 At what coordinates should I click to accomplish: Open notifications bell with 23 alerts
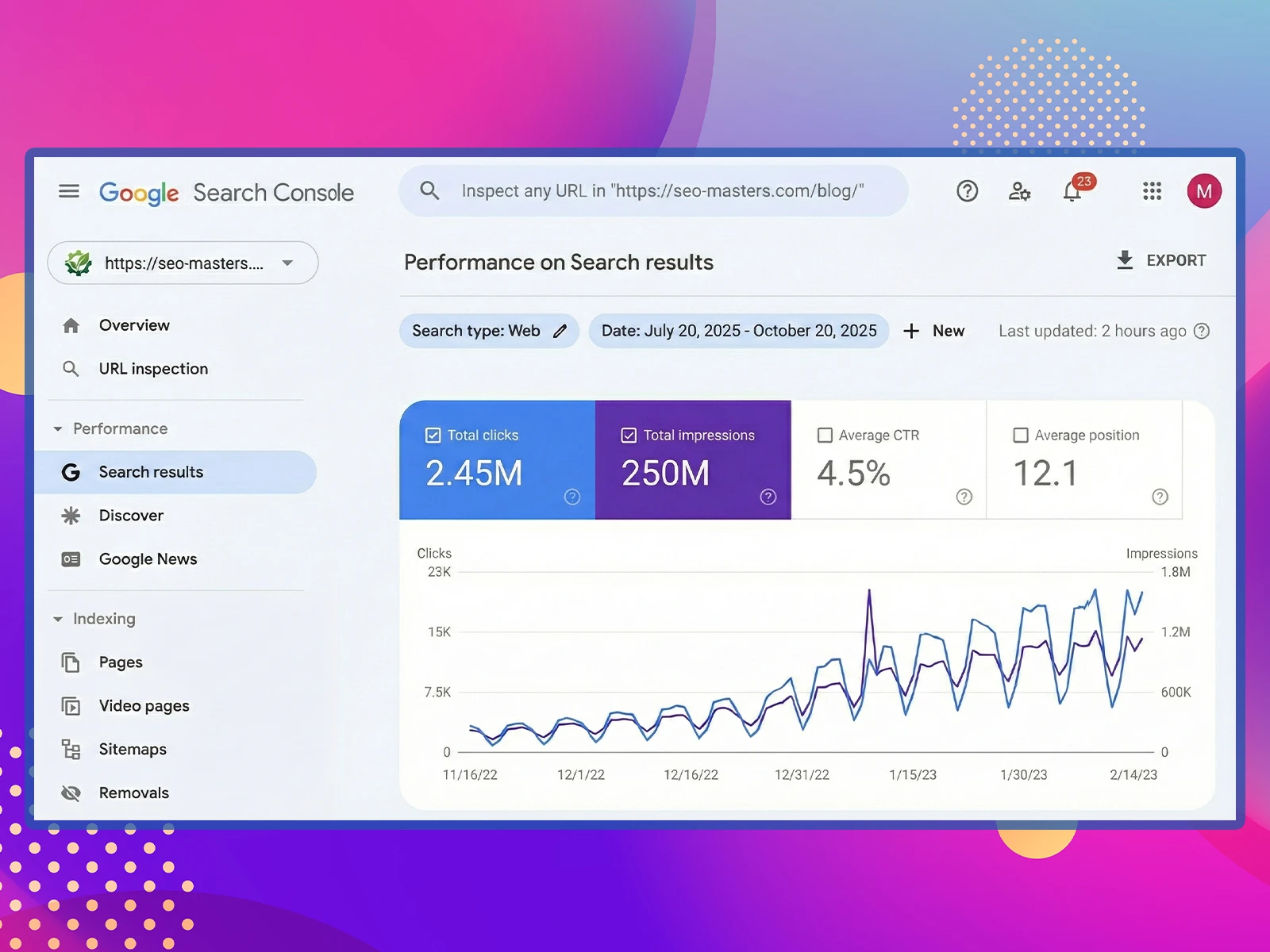[x=1072, y=191]
